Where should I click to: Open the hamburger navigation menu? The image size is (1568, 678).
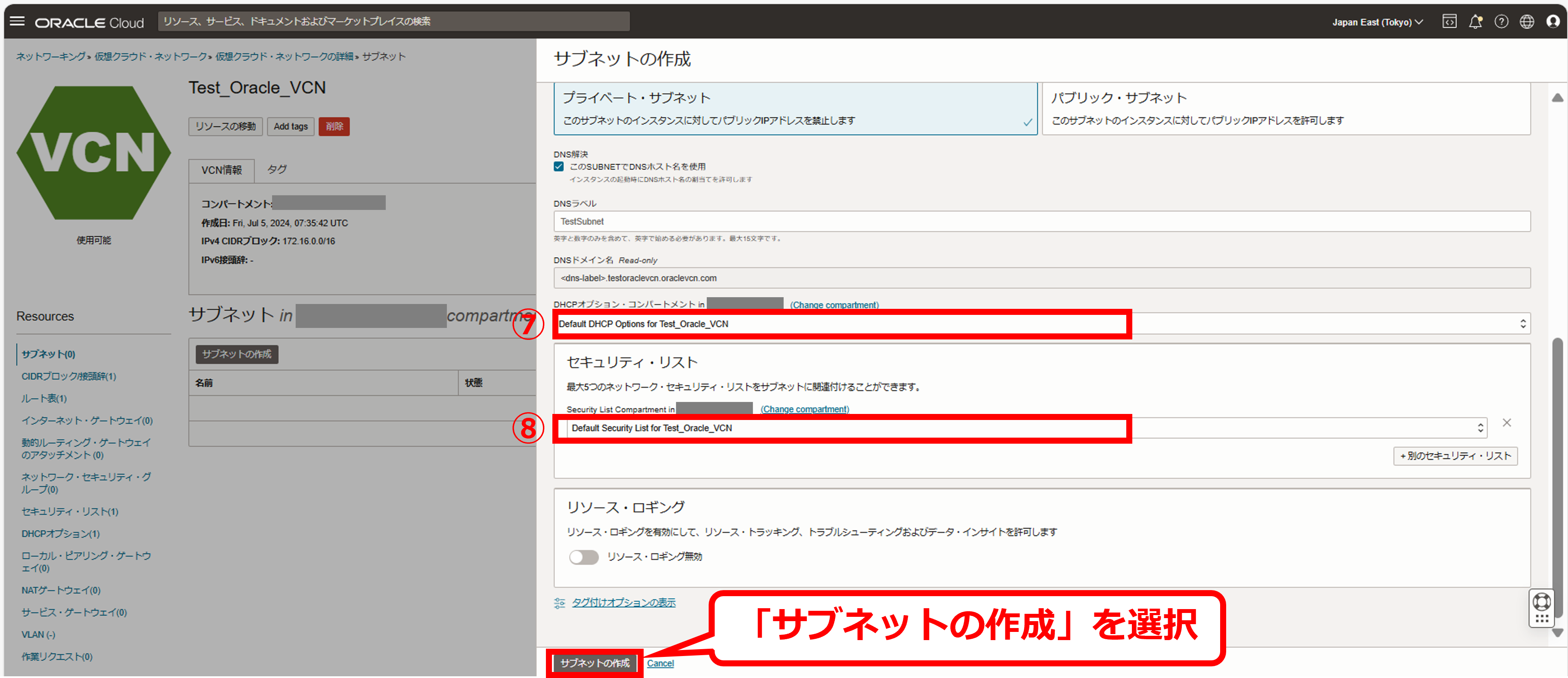(18, 21)
